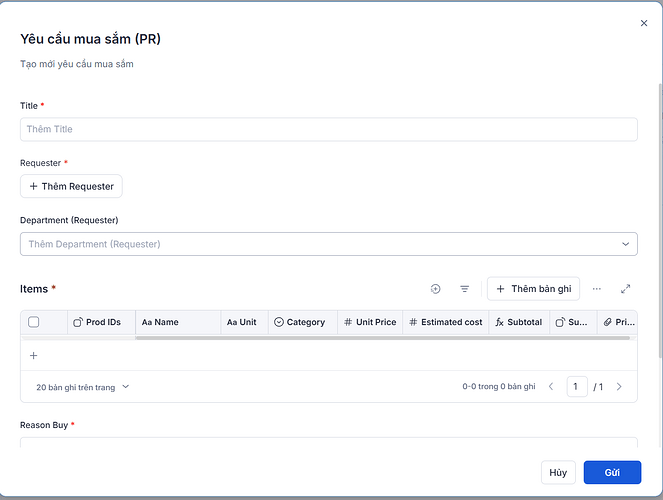This screenshot has width=663, height=500.
Task: Click the Prod IDs column header
Action: tap(101, 322)
